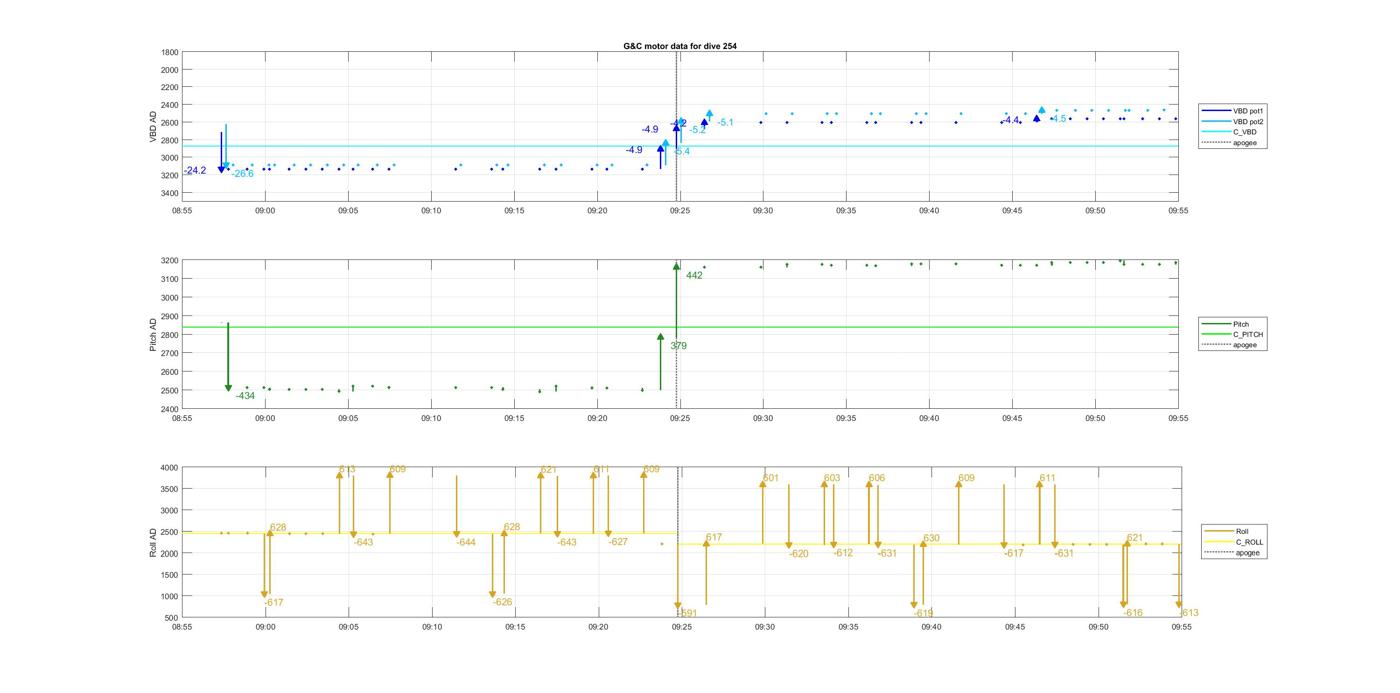Click the '-4.4' VBD data label
Viewport: 1400px width, 693px height.
pos(1011,121)
